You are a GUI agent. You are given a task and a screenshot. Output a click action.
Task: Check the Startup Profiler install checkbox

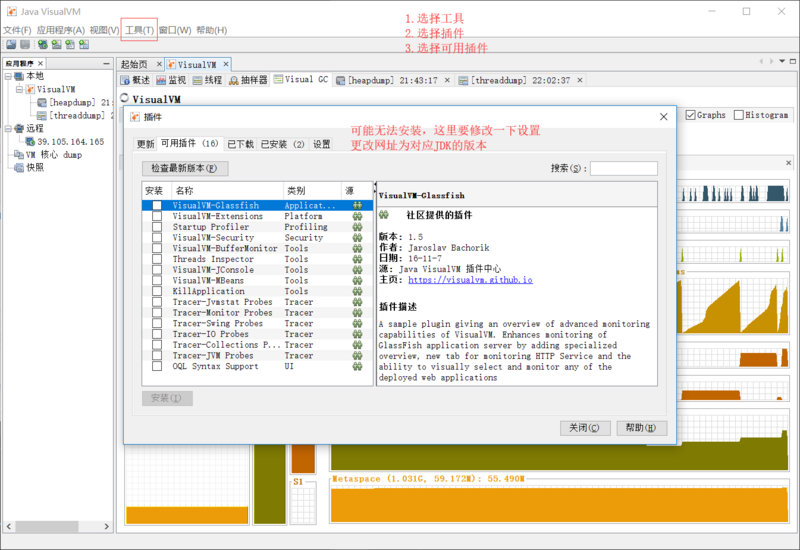pos(157,227)
